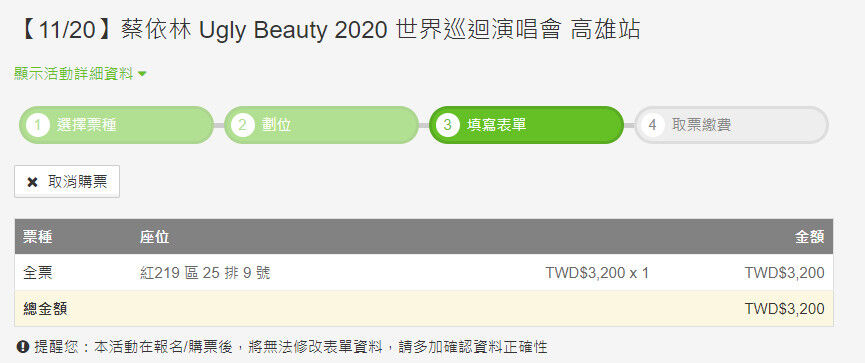Click seat info 紅219 區 25 排 9 號
This screenshot has height=363, width=865.
[205, 273]
